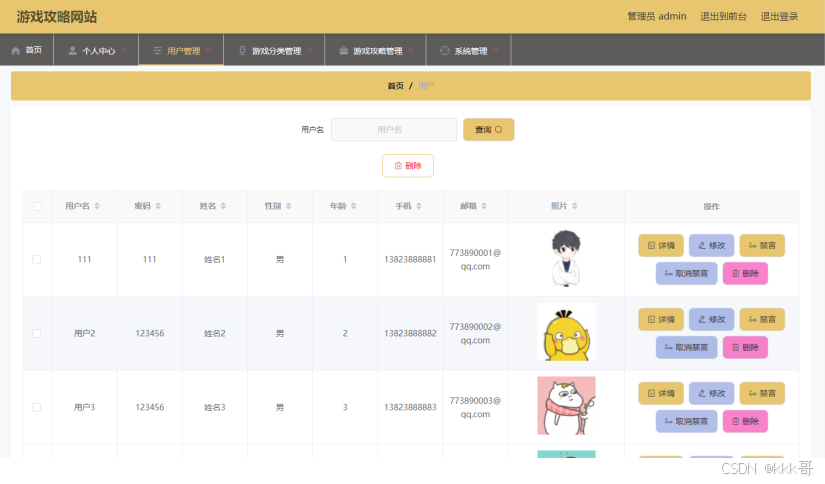
Task: Open 用户2's yellow duck photo
Action: coord(566,332)
